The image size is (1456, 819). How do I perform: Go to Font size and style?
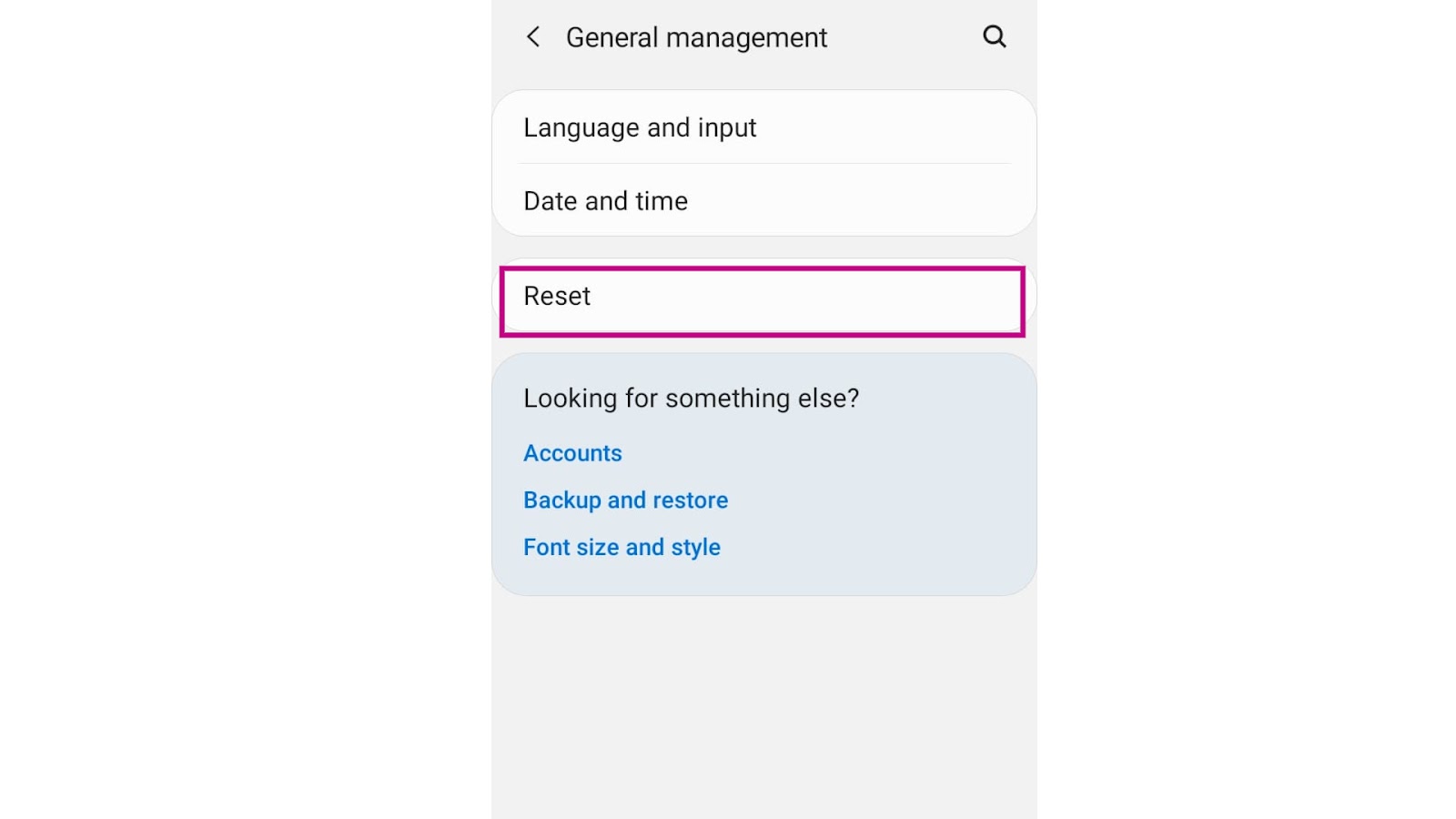coord(622,547)
